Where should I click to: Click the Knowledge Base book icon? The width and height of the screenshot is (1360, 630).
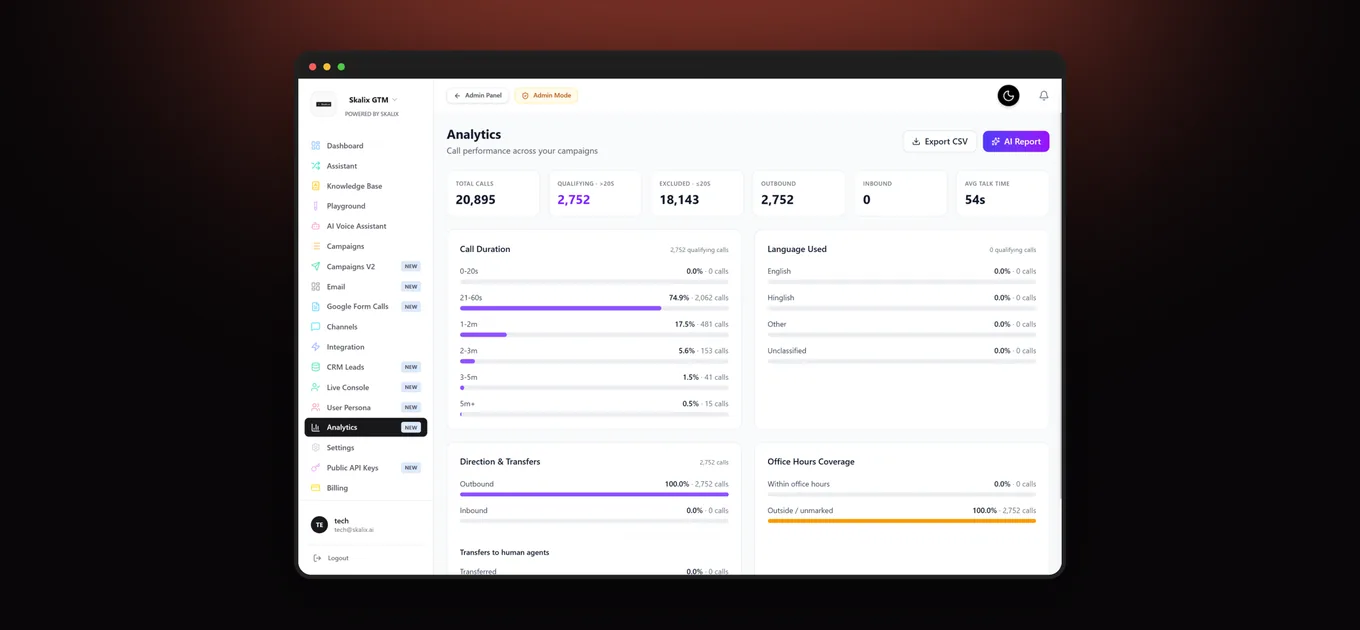[316, 186]
